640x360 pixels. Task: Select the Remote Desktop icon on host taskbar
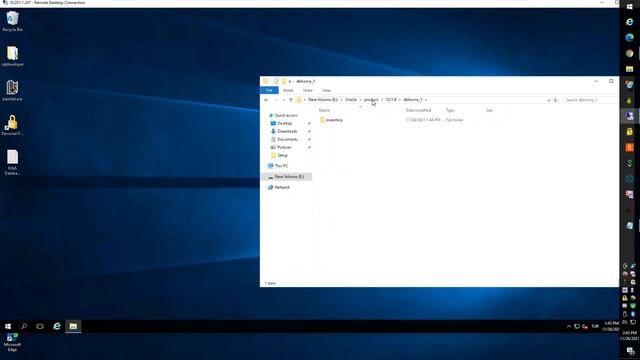coord(629,116)
